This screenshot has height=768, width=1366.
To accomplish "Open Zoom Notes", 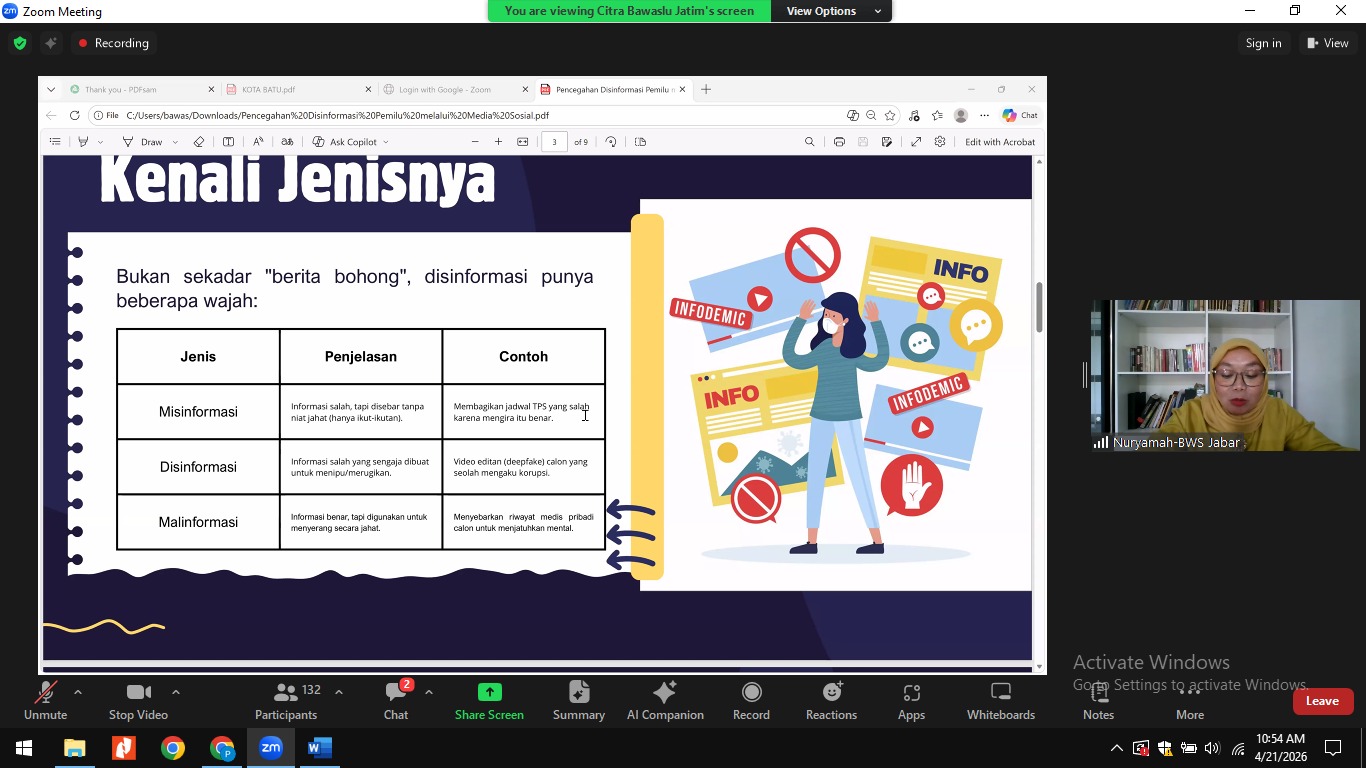I will coord(1098,700).
